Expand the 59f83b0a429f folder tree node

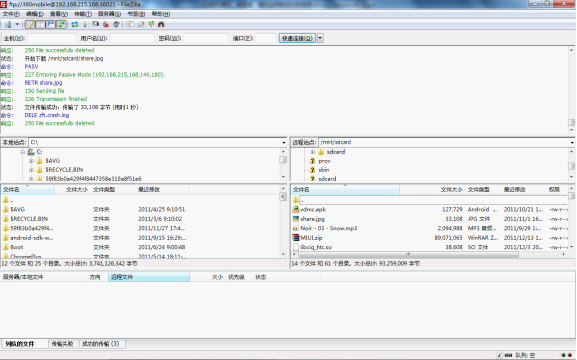point(31,179)
